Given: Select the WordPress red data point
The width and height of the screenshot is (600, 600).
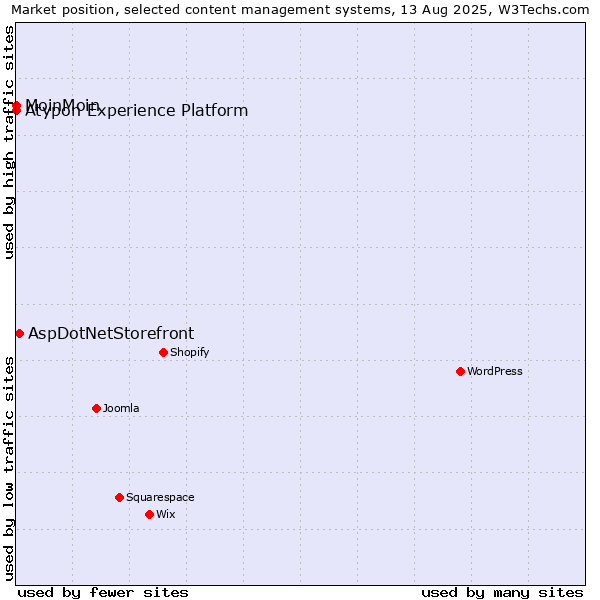Looking at the screenshot, I should point(460,372).
